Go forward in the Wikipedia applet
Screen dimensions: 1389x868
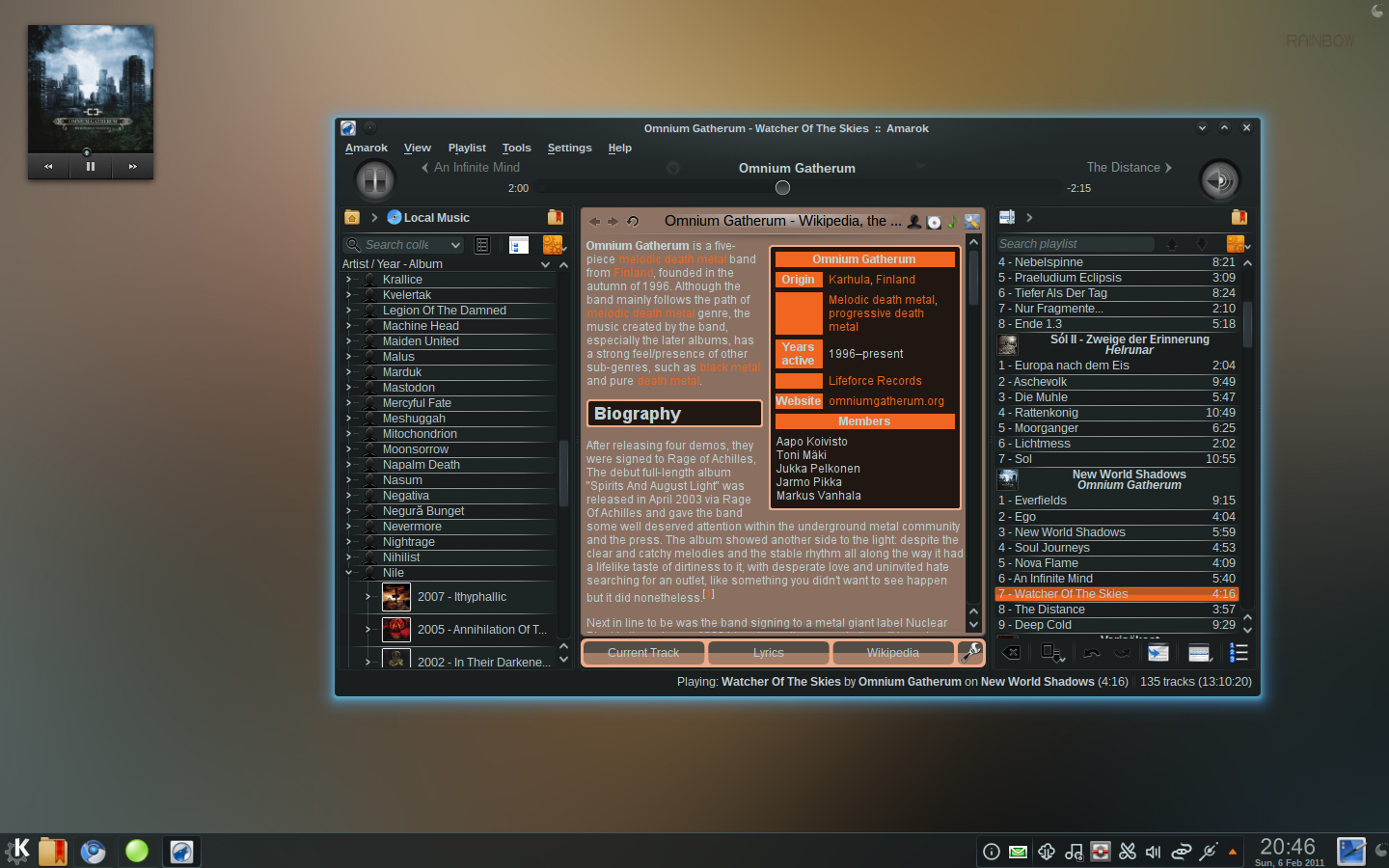(613, 221)
